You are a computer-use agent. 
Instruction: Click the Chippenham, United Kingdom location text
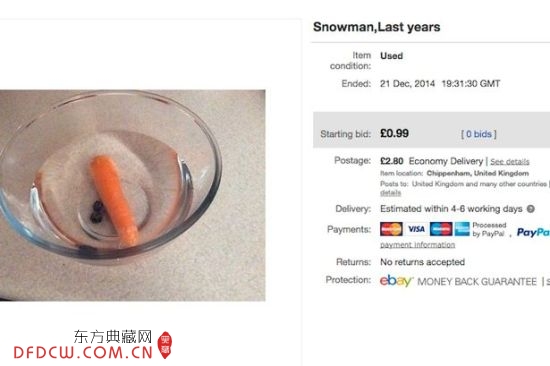(477, 173)
